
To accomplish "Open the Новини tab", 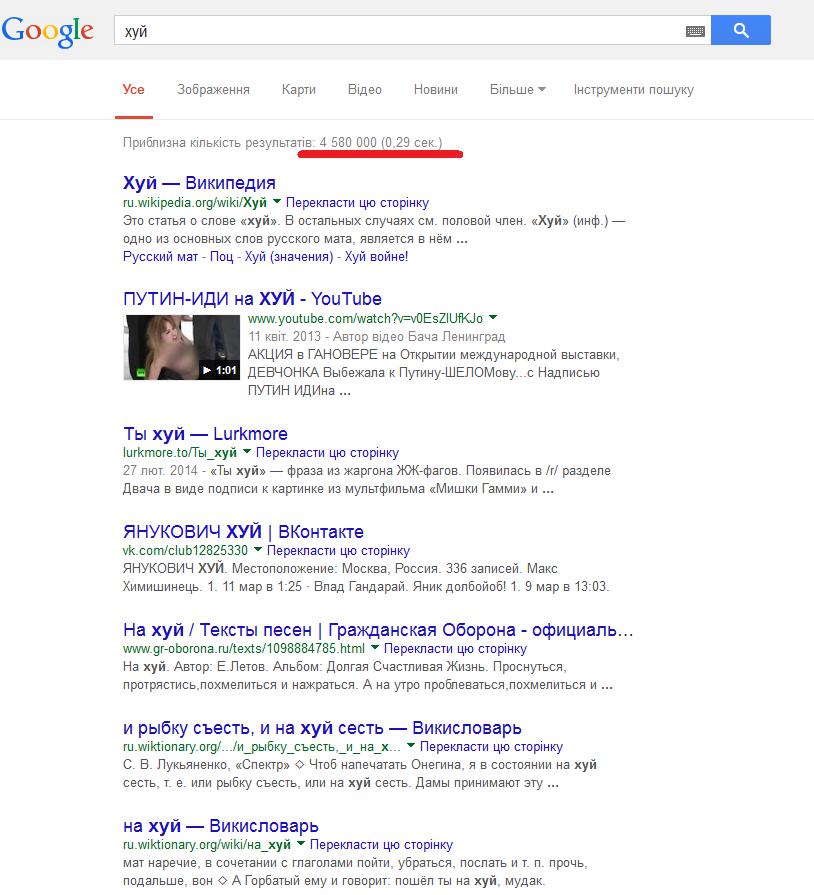I will coord(436,90).
